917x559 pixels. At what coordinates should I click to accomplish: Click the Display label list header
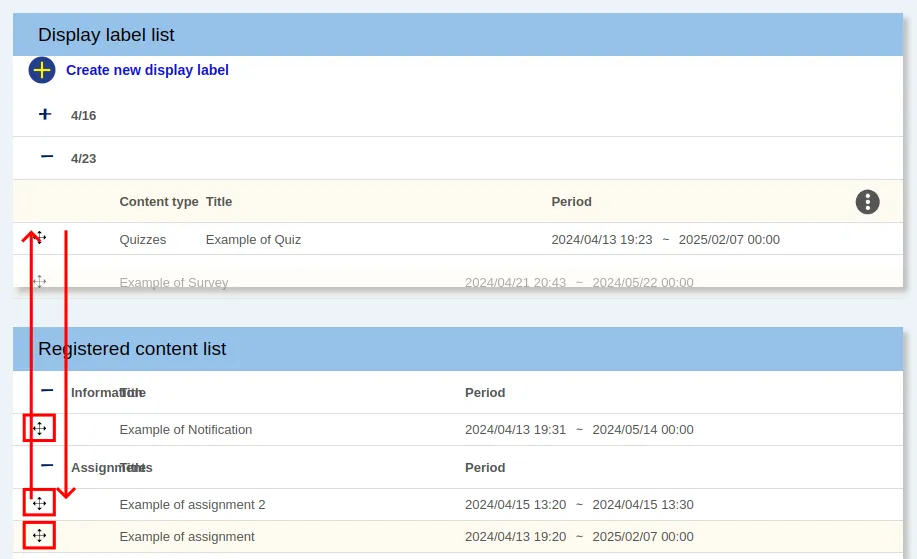click(106, 35)
